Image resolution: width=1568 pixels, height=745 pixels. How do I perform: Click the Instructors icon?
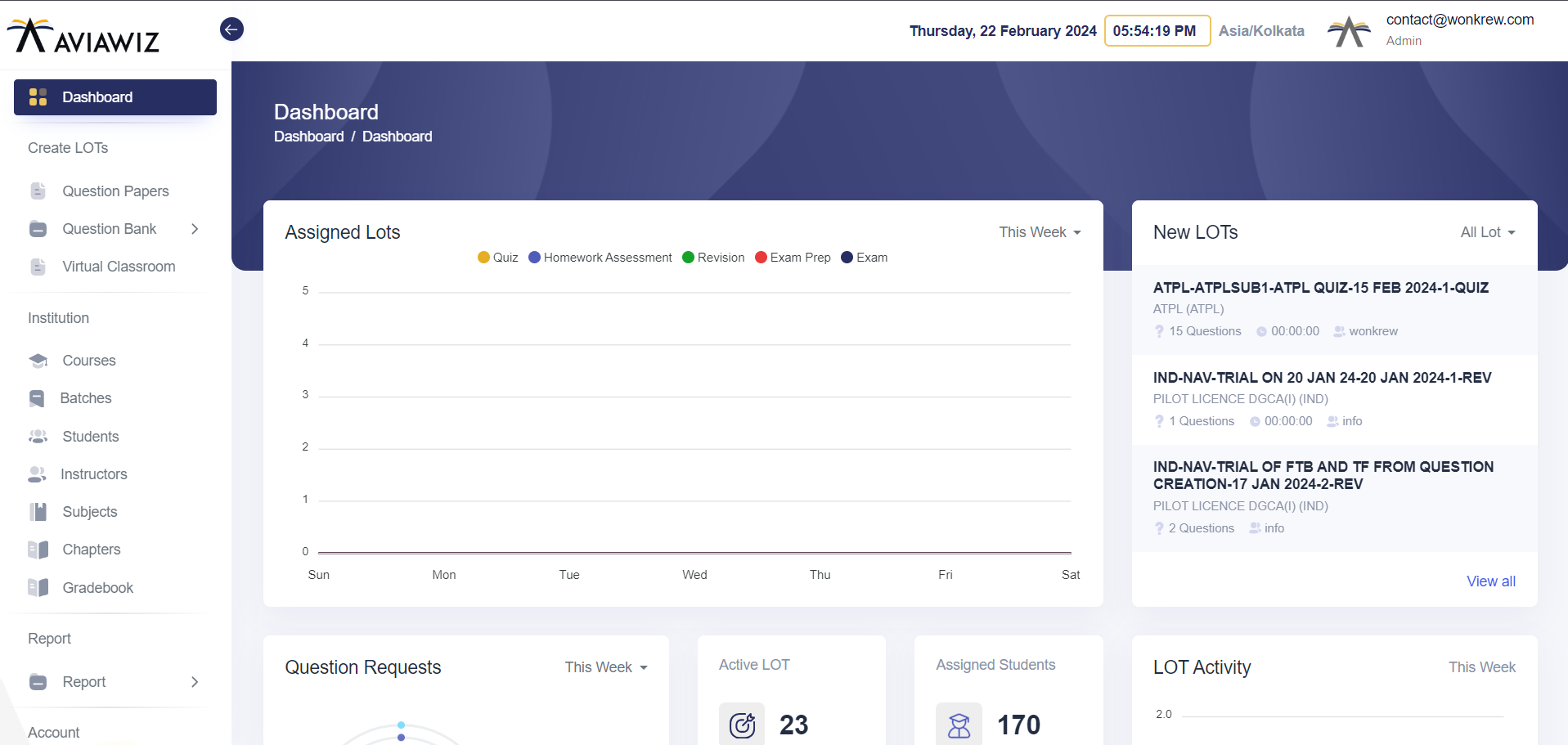pyautogui.click(x=37, y=474)
